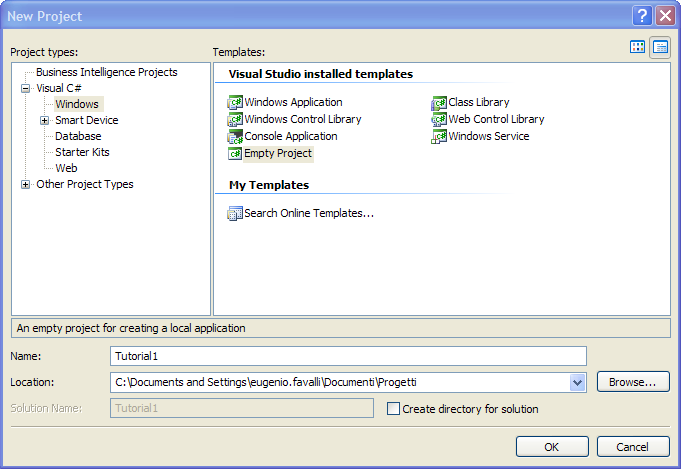Select Business Intelligence Projects type

coord(106,72)
